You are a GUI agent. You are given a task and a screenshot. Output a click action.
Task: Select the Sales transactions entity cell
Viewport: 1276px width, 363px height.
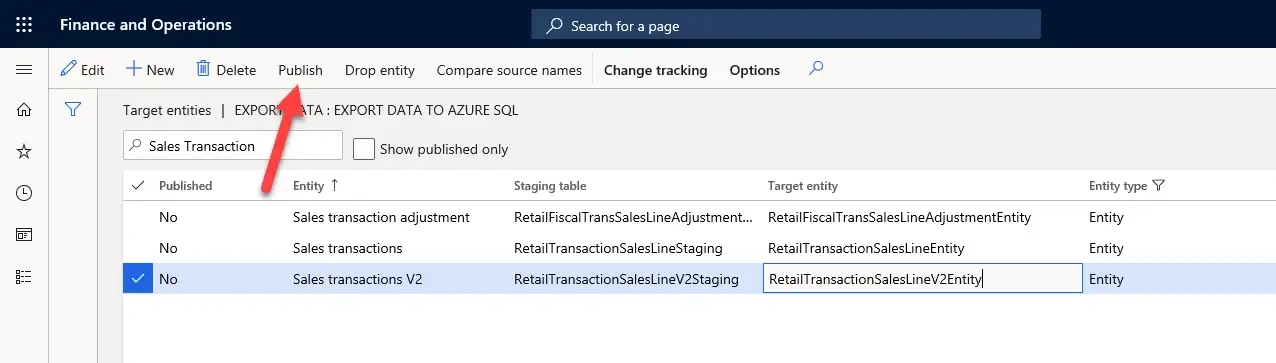348,248
